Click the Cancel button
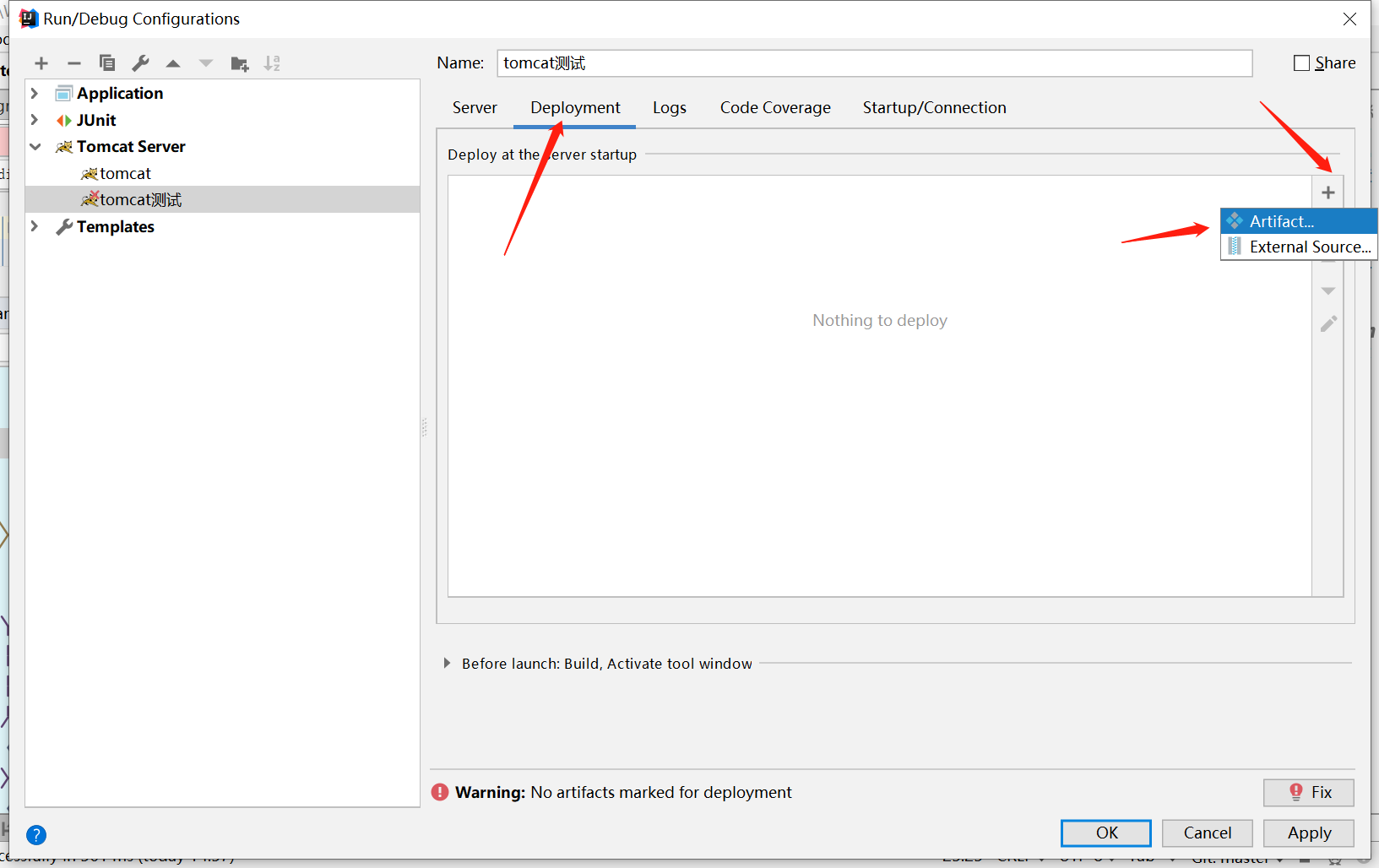 1208,833
